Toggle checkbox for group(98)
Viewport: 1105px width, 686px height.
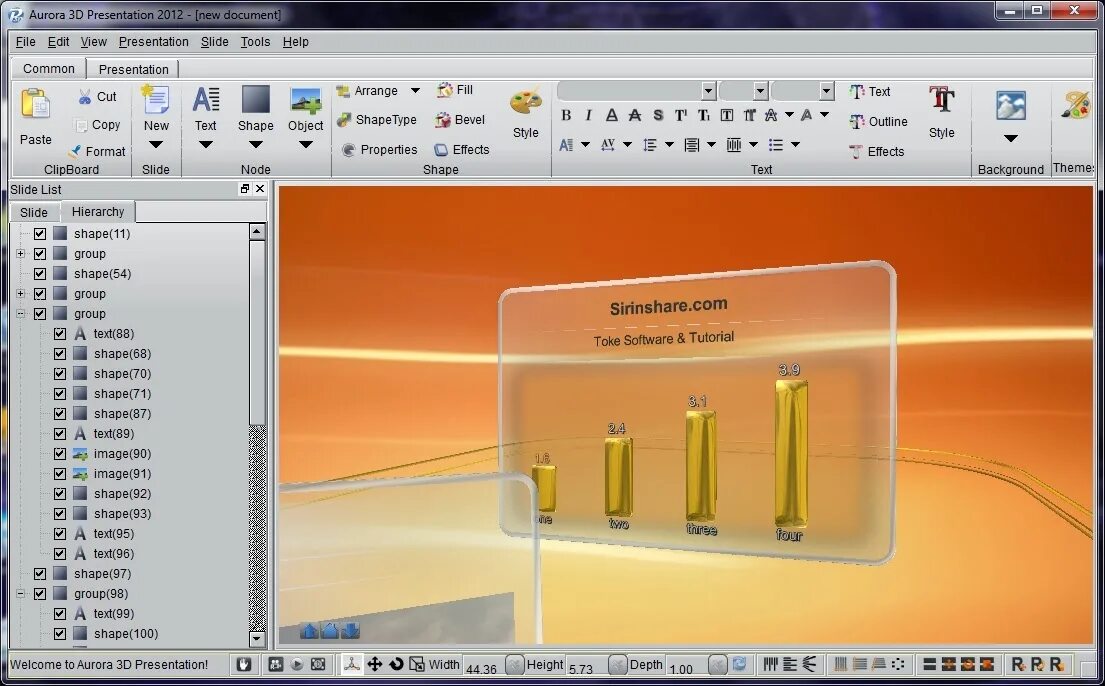39,594
